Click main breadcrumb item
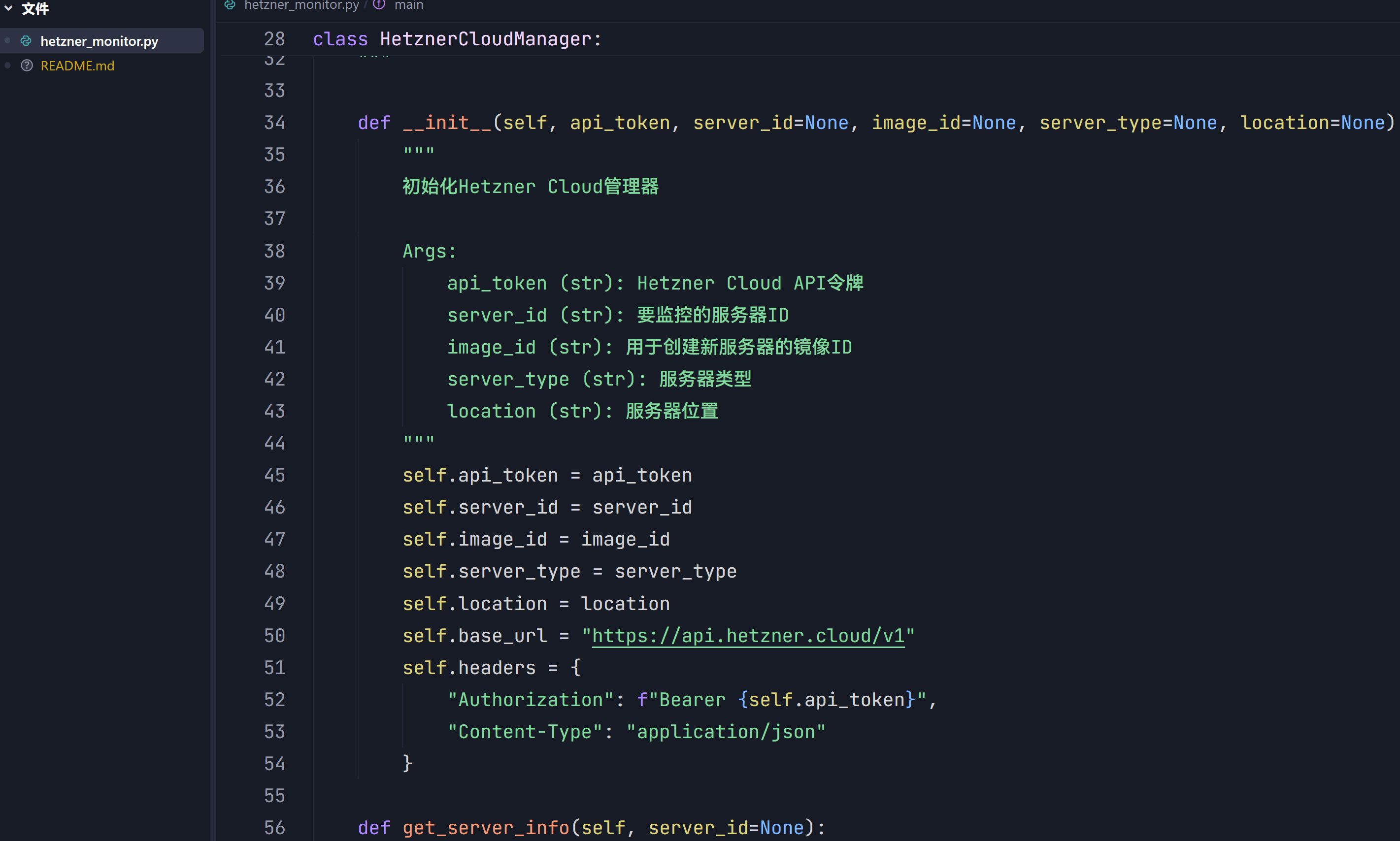 tap(409, 6)
